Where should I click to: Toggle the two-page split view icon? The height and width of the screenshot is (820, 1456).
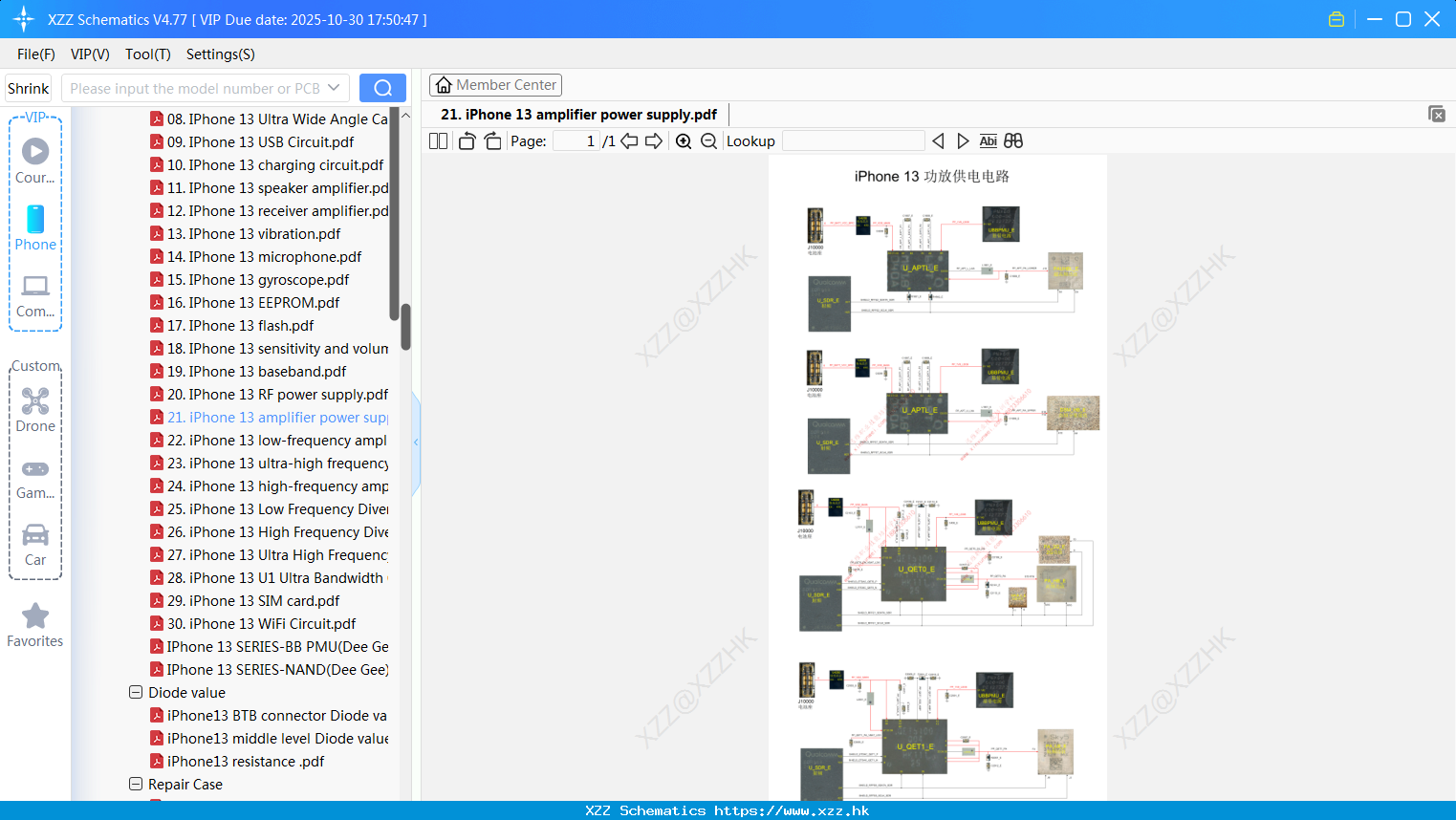tap(438, 140)
